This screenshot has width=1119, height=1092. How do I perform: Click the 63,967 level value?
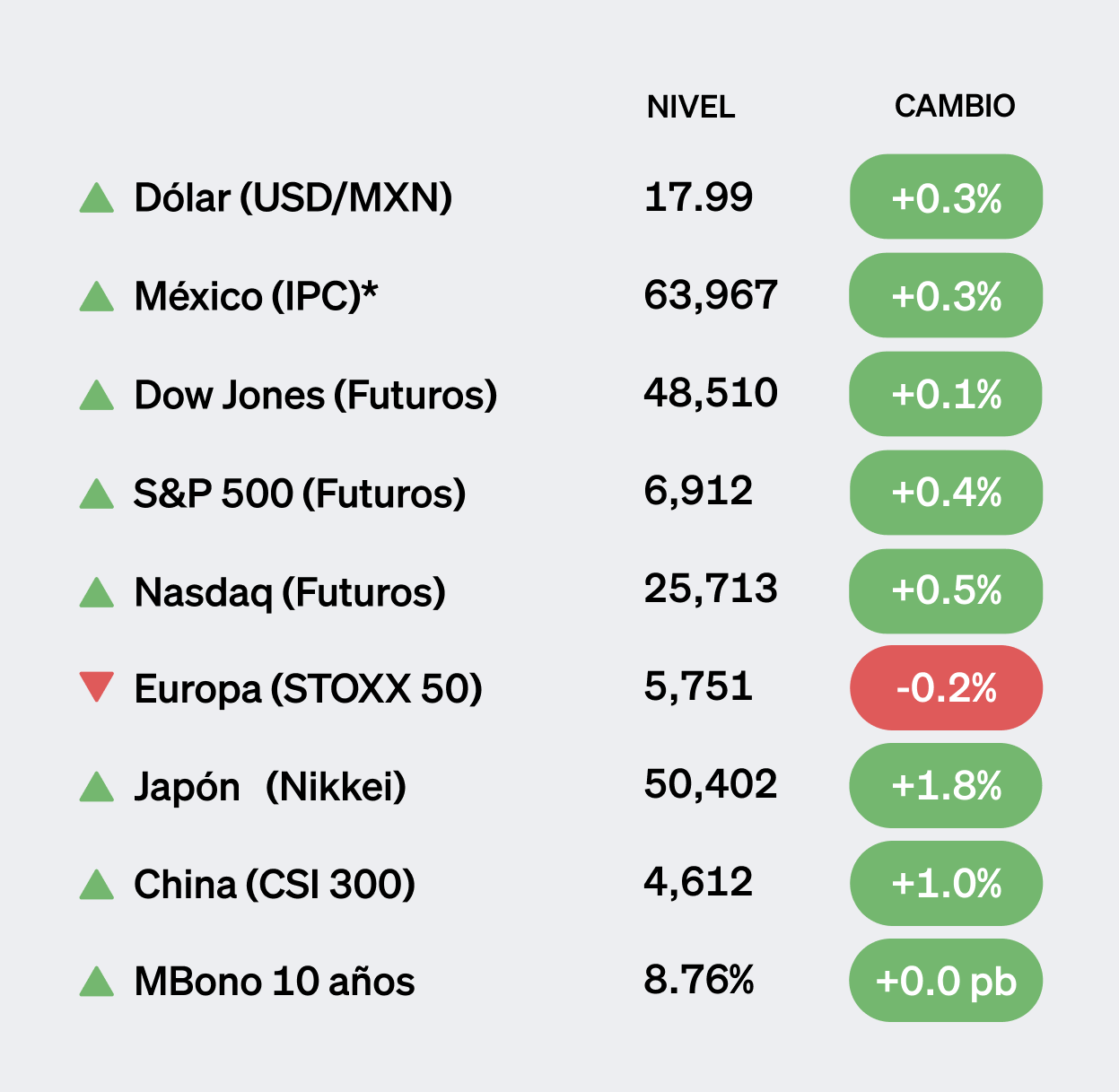click(711, 295)
